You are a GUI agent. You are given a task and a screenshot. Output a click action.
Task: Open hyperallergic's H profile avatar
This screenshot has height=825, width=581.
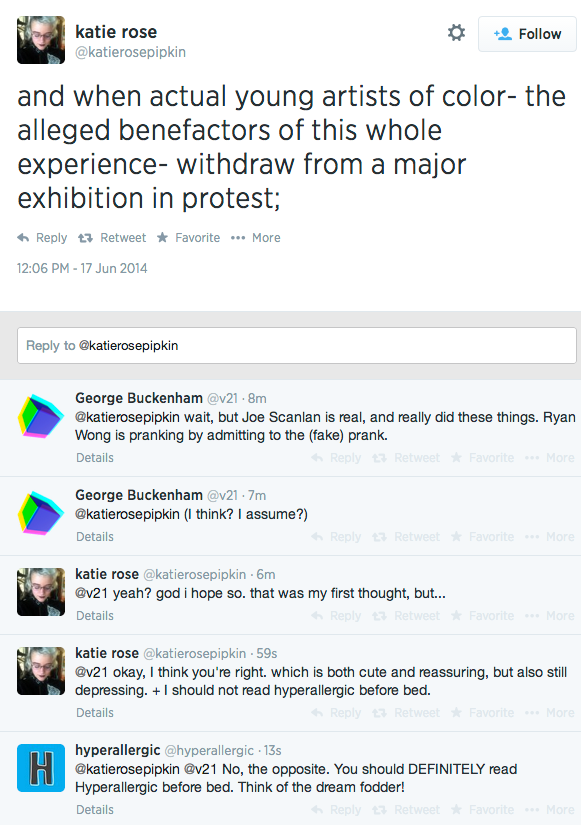pos(40,764)
